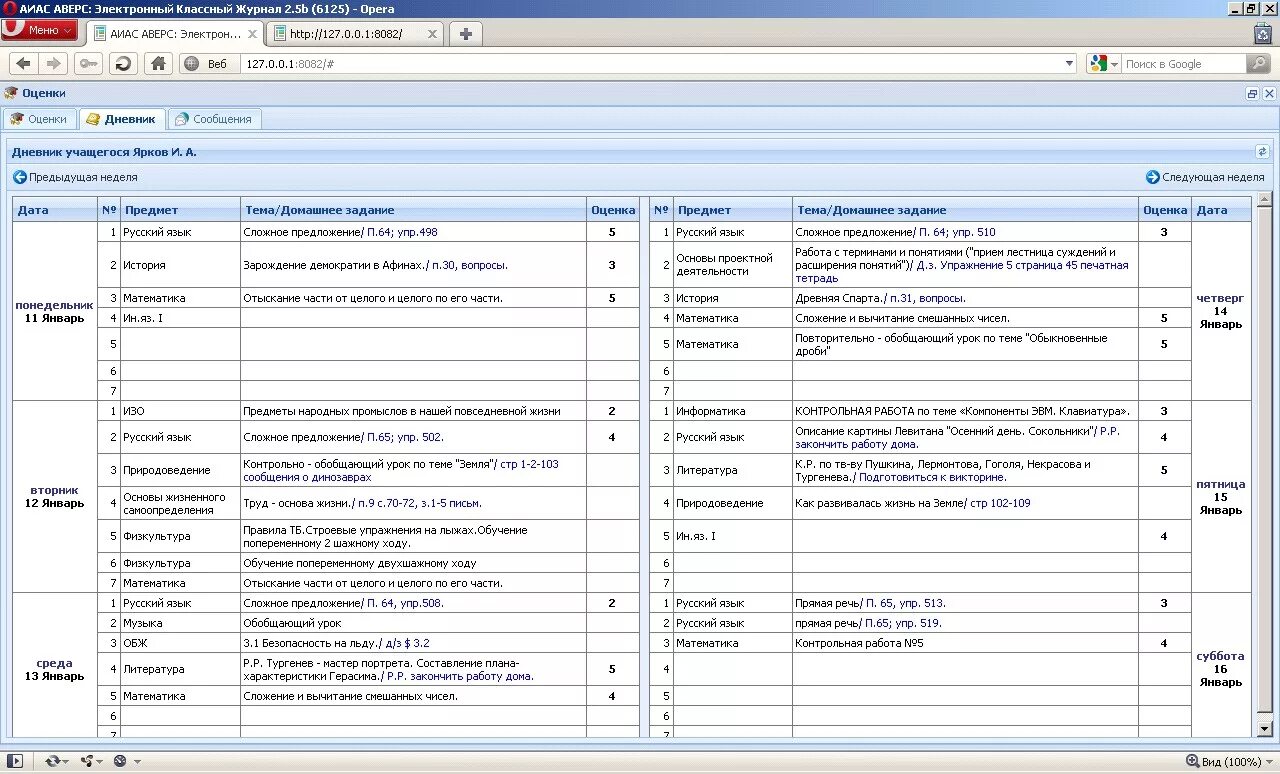Screen dimensions: 1280x774
Task: Open the Google search engine selector
Action: pos(1104,64)
